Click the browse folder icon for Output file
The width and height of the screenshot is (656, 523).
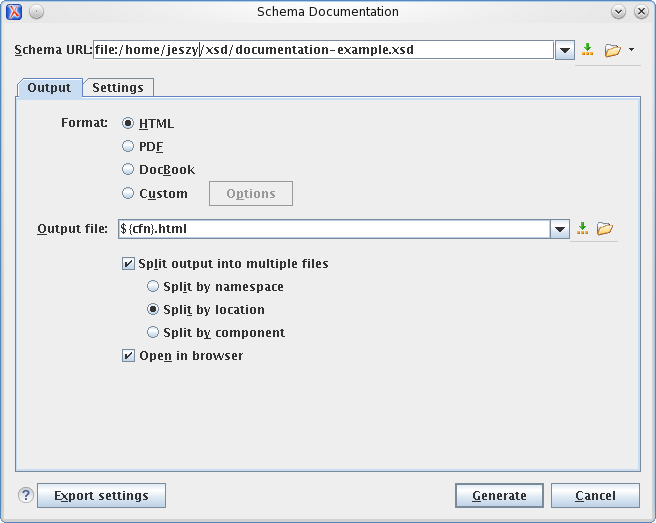click(605, 229)
